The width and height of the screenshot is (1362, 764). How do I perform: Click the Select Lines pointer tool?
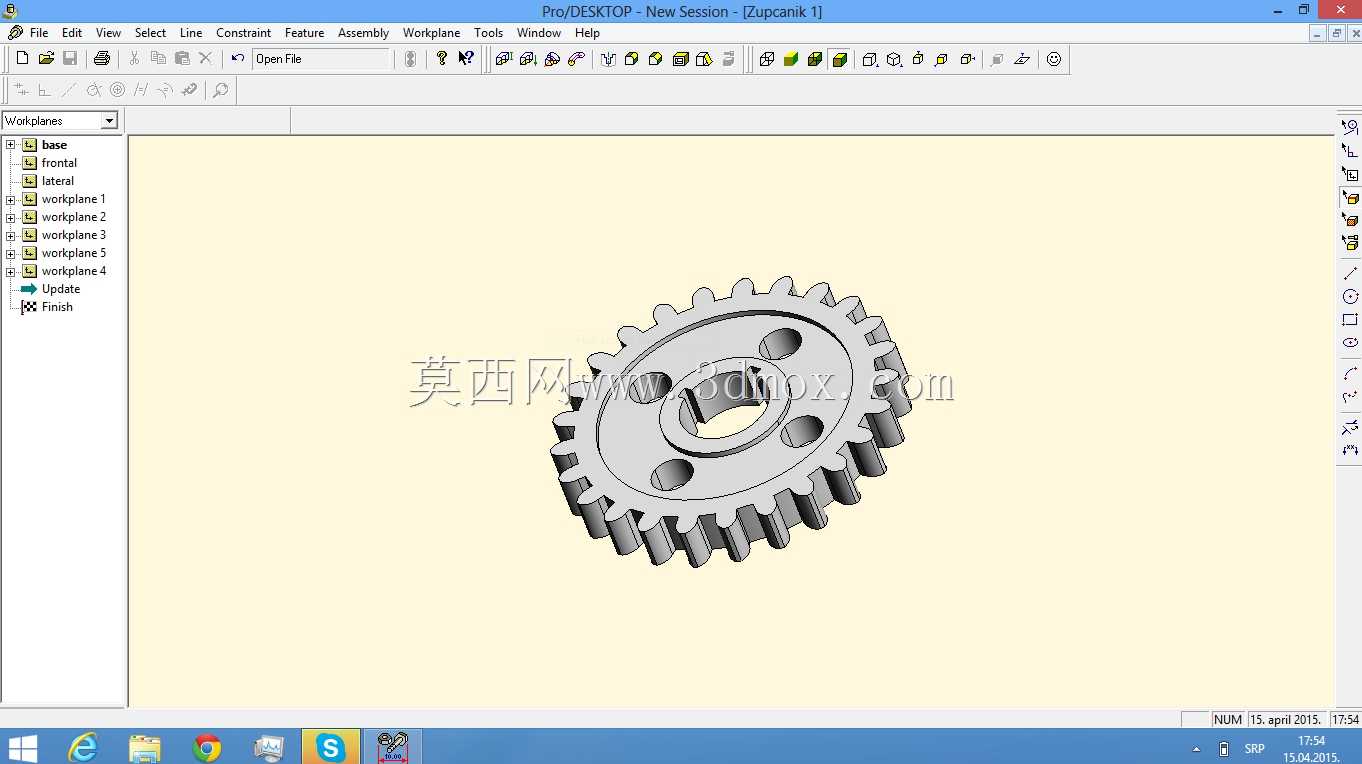1350,128
